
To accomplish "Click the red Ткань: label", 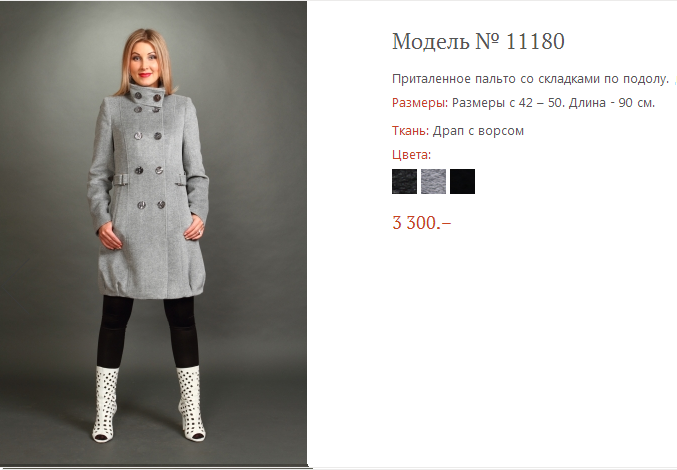I will click(411, 131).
